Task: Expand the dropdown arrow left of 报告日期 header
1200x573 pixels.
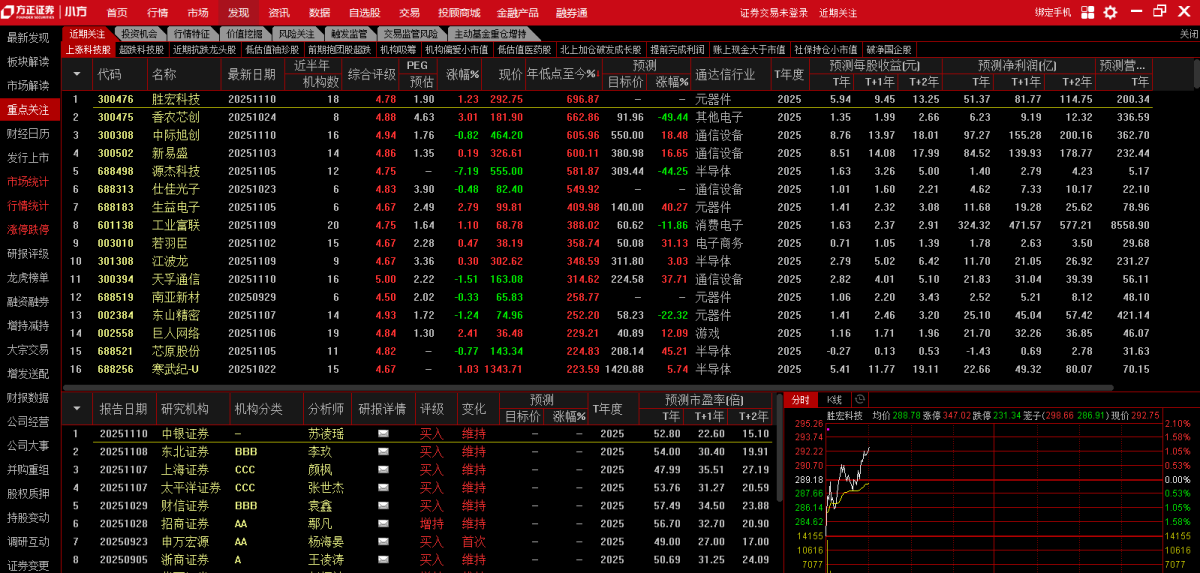Action: tap(76, 409)
